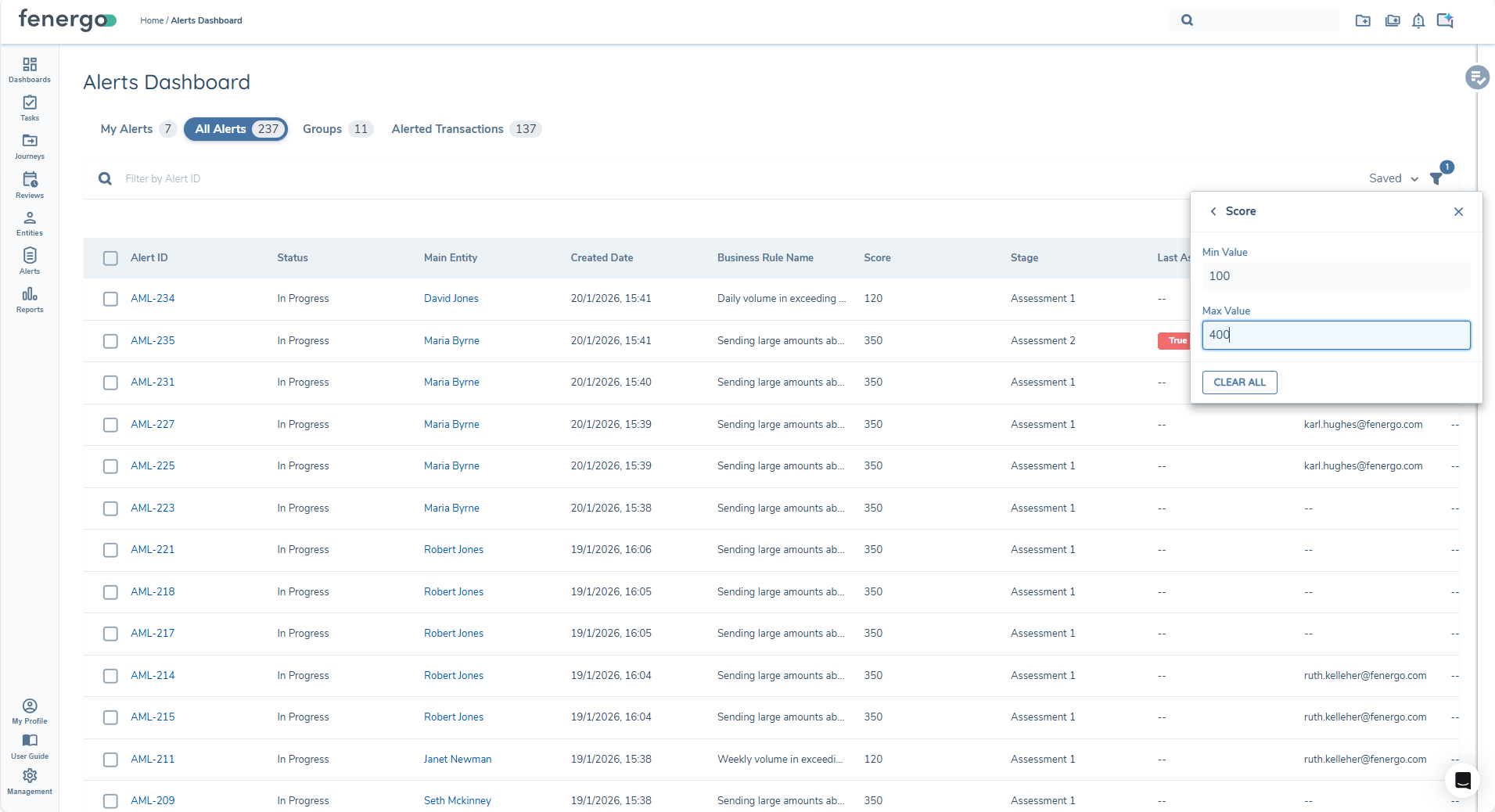Open alert AML-235 details link
The image size is (1495, 812).
click(153, 340)
